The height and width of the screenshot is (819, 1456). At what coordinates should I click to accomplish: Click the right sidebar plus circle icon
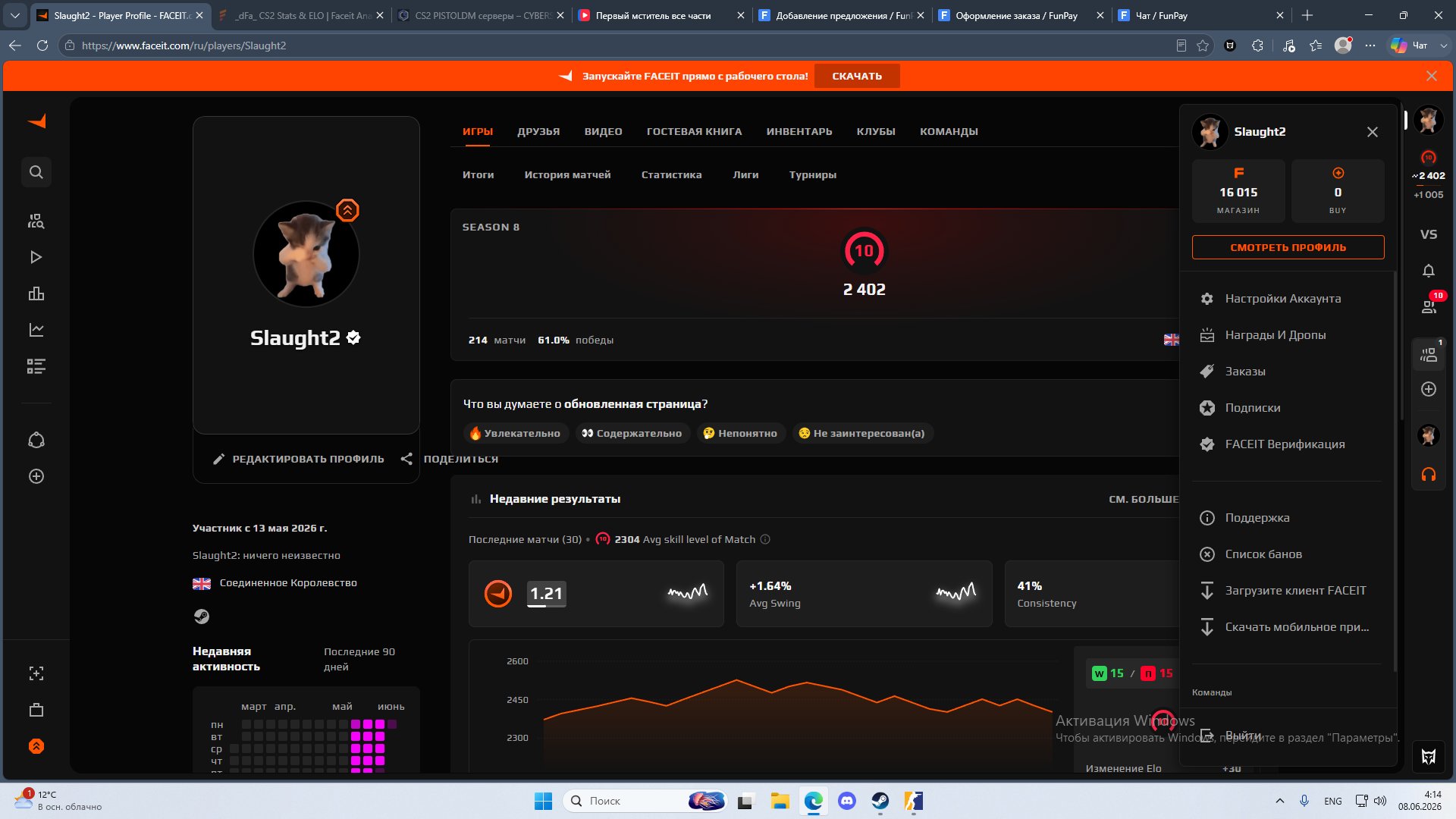click(1429, 389)
